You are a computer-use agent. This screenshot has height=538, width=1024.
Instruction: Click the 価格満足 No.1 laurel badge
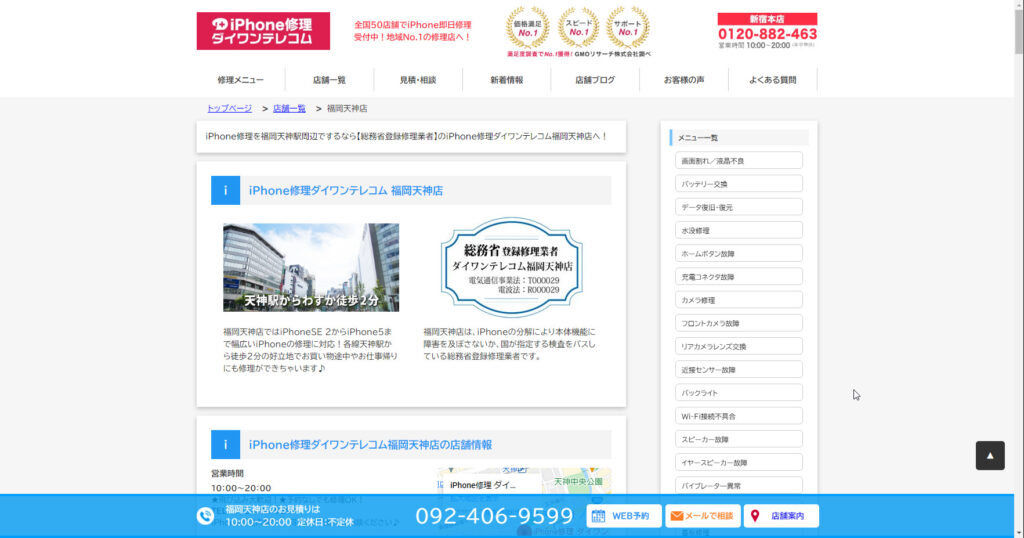pyautogui.click(x=528, y=27)
